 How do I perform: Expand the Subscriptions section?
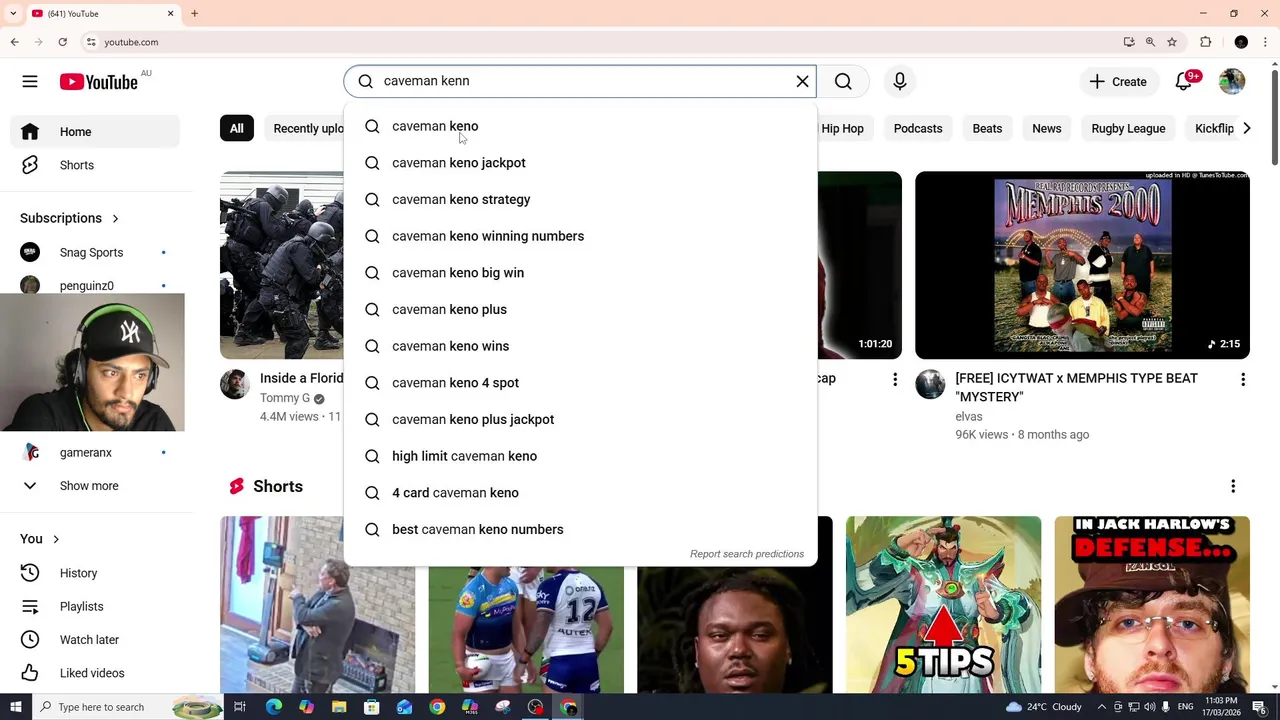pos(70,218)
